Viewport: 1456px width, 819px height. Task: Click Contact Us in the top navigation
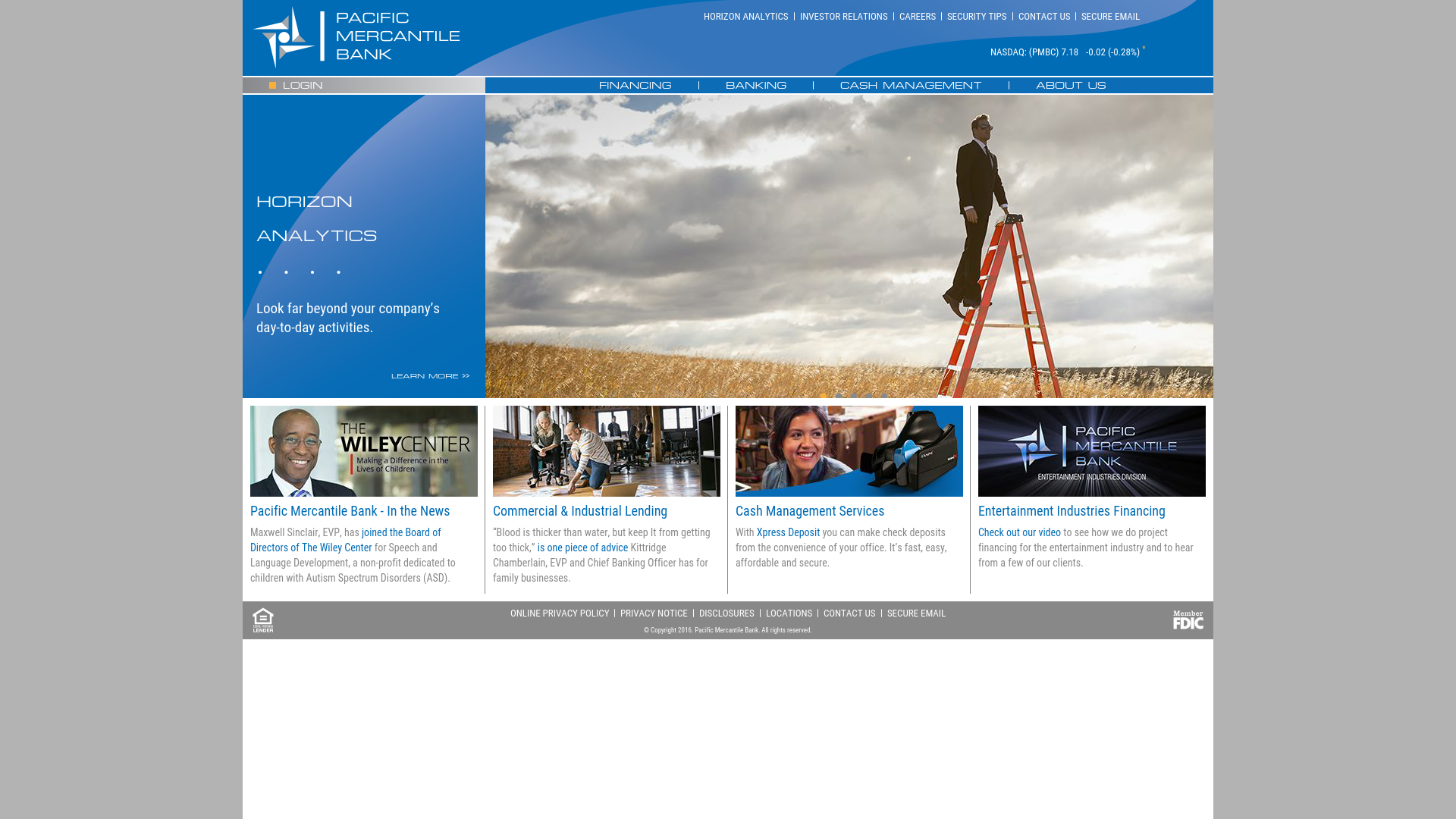tap(1043, 17)
